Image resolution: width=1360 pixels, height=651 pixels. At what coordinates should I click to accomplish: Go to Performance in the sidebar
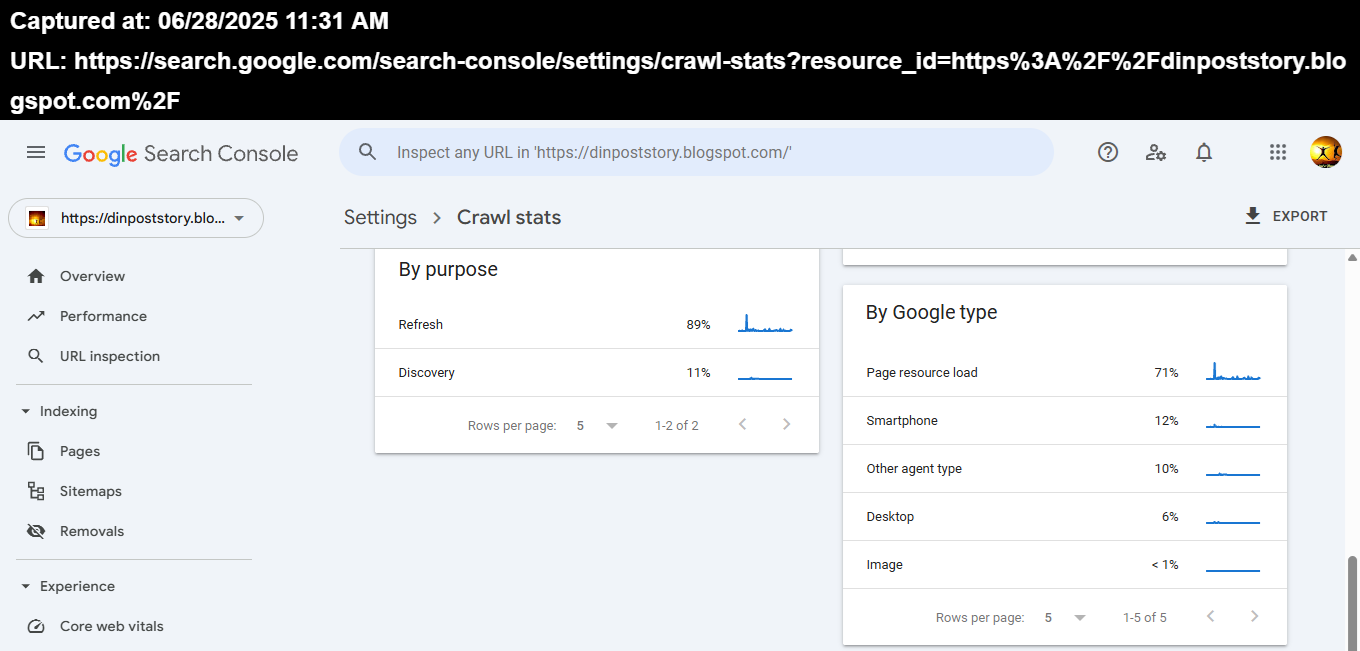(x=103, y=316)
